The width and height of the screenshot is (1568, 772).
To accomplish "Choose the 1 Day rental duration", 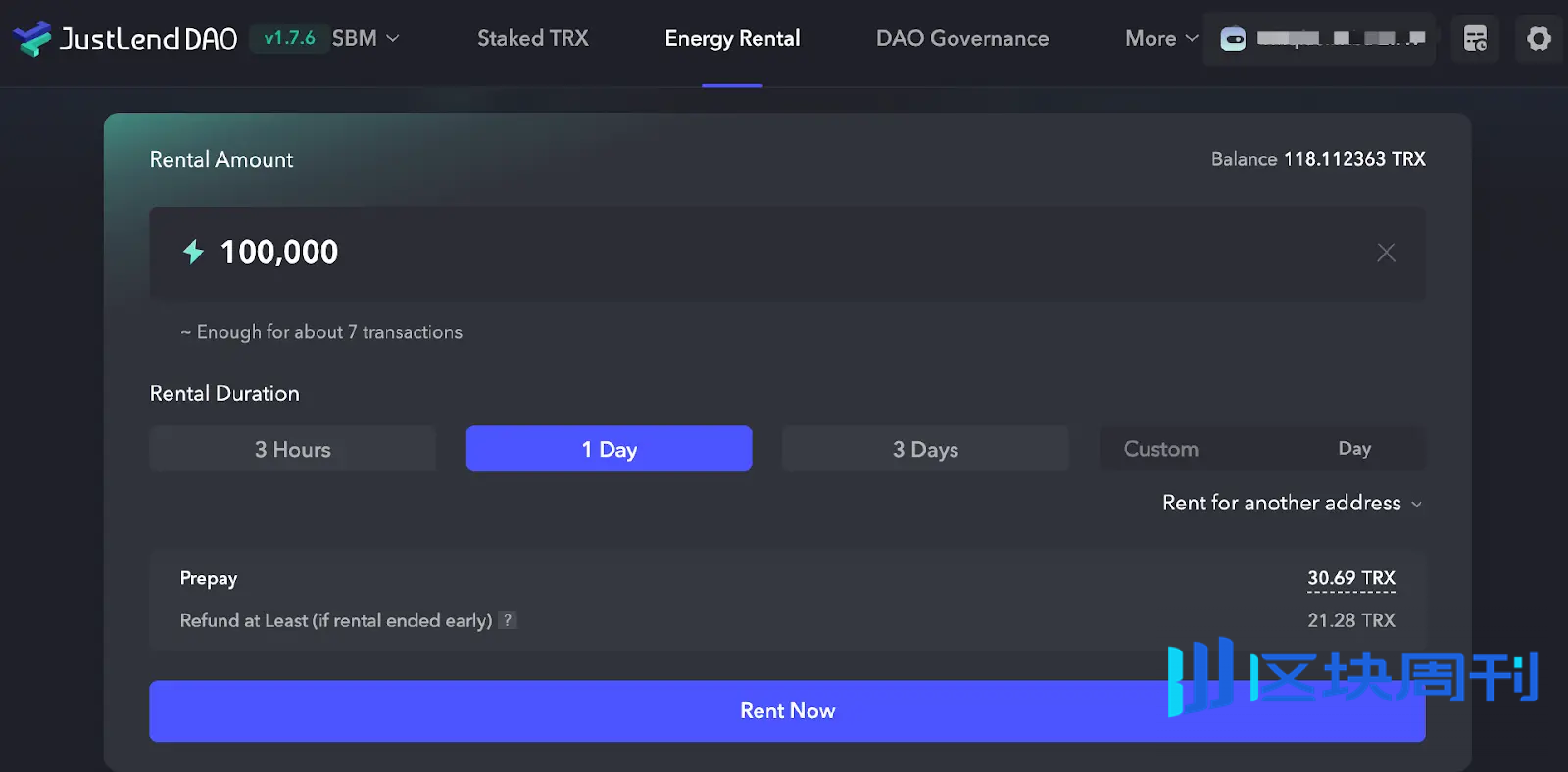I will pyautogui.click(x=609, y=449).
